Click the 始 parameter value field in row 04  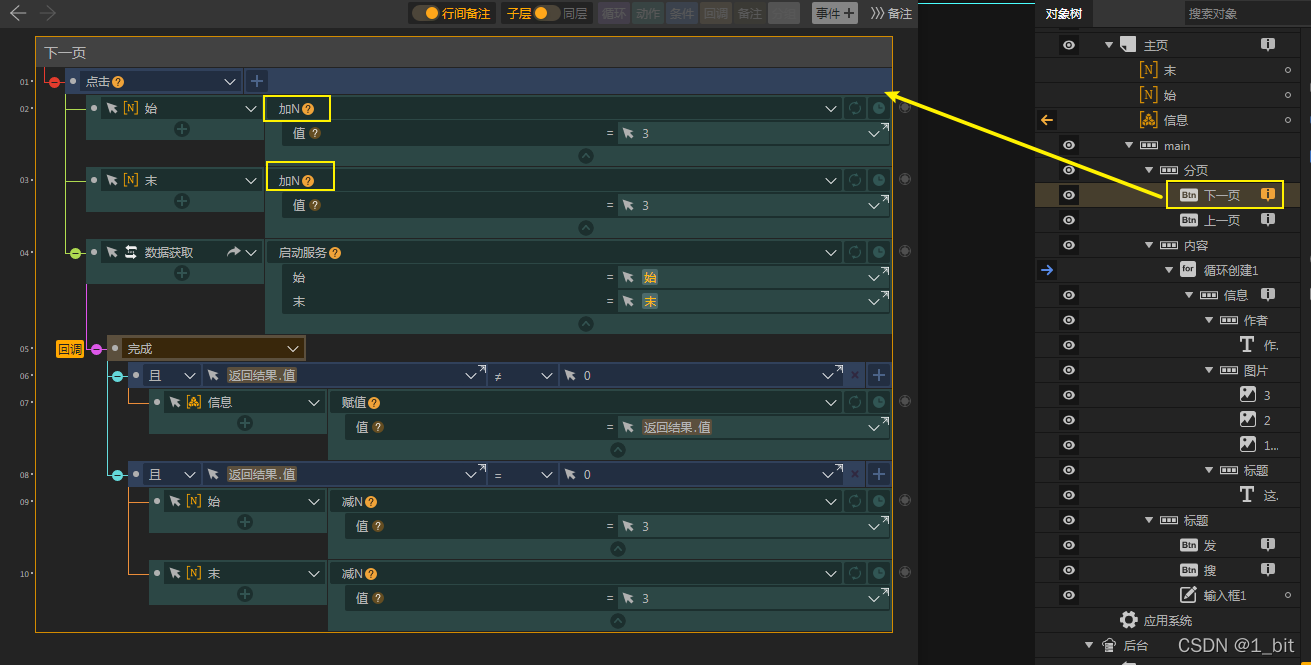click(x=752, y=277)
